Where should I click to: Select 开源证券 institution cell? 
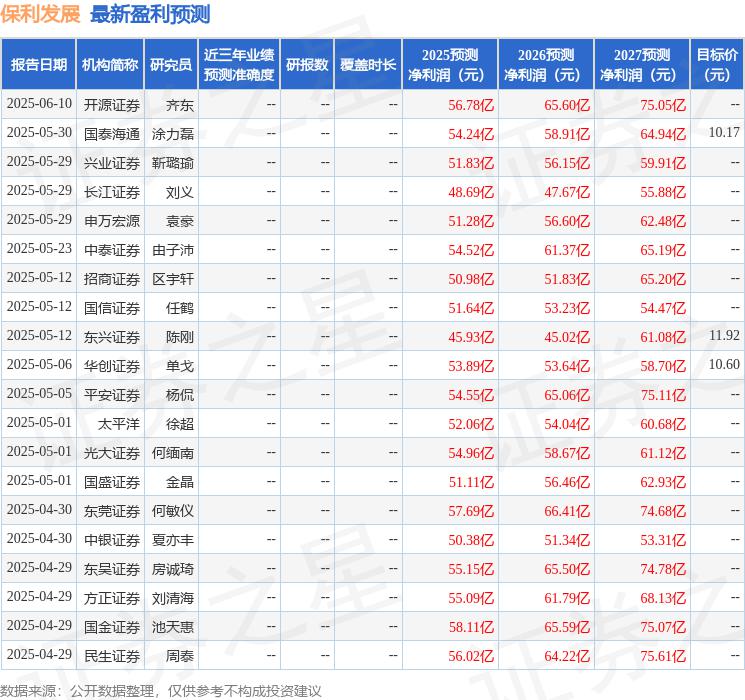[112, 105]
